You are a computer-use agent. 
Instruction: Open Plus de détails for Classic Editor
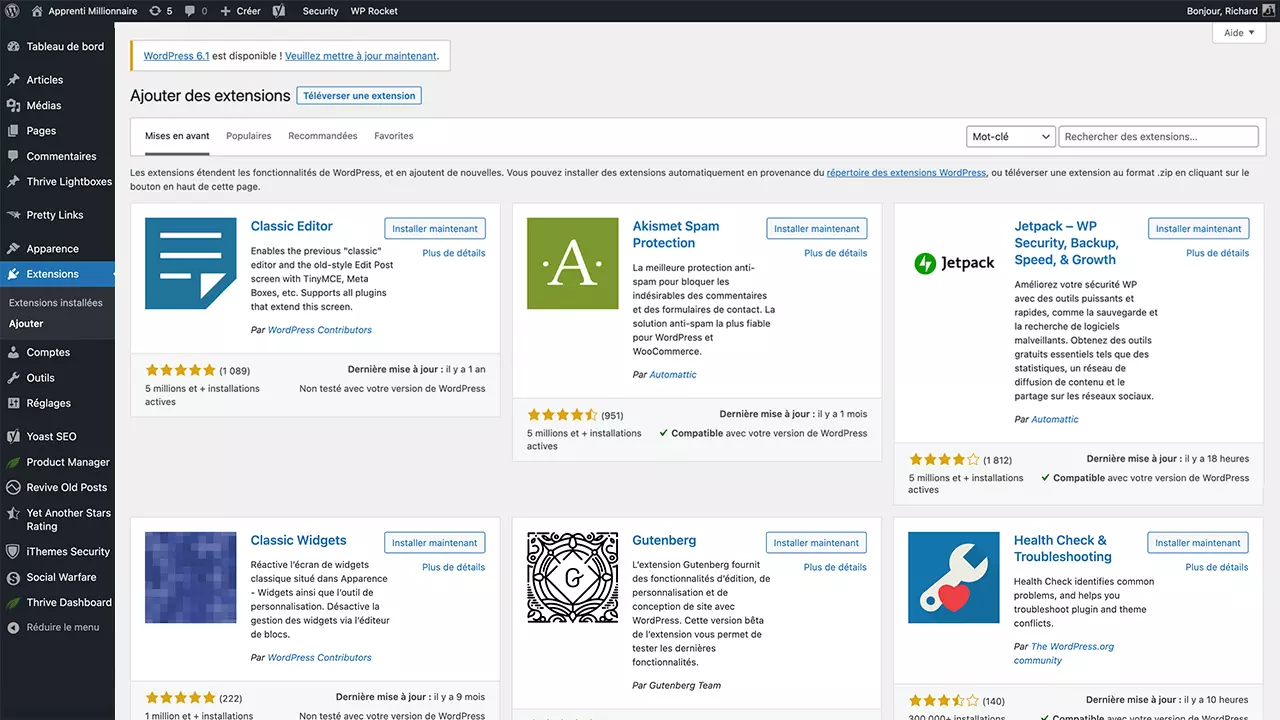pos(454,253)
